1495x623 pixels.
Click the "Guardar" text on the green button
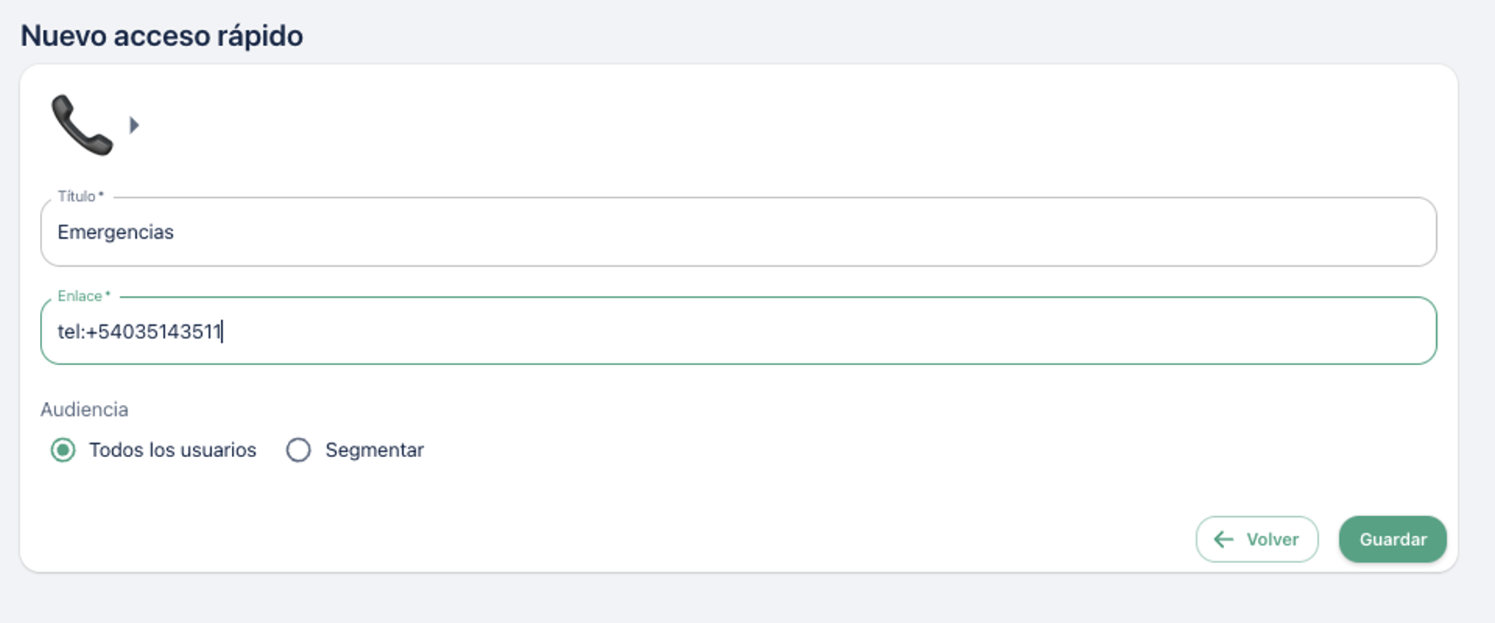pos(1392,539)
